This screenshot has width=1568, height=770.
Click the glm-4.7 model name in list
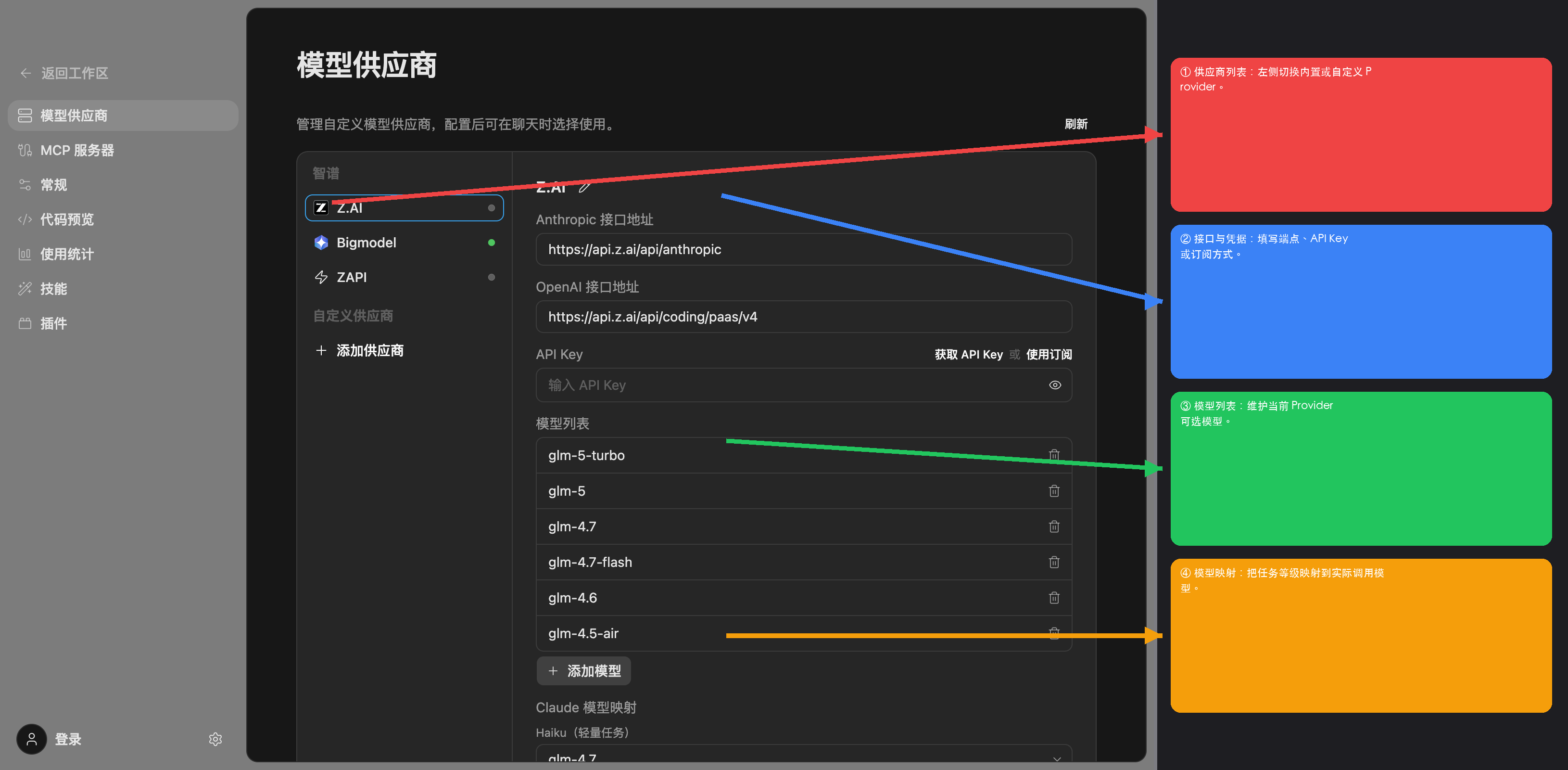572,526
